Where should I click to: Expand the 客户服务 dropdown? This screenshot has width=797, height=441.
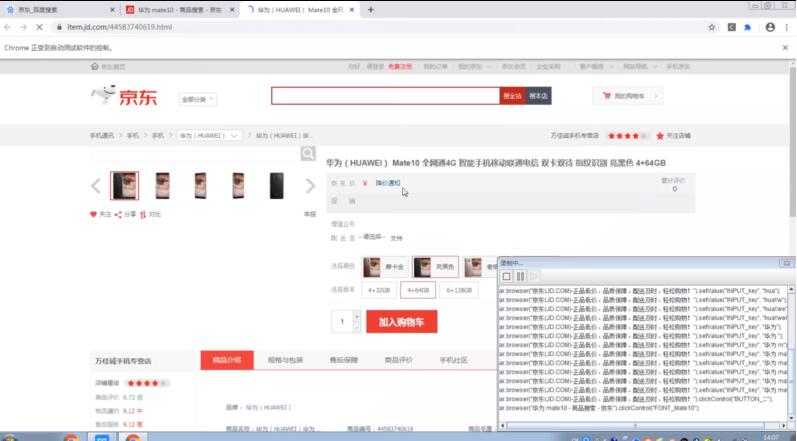point(596,67)
